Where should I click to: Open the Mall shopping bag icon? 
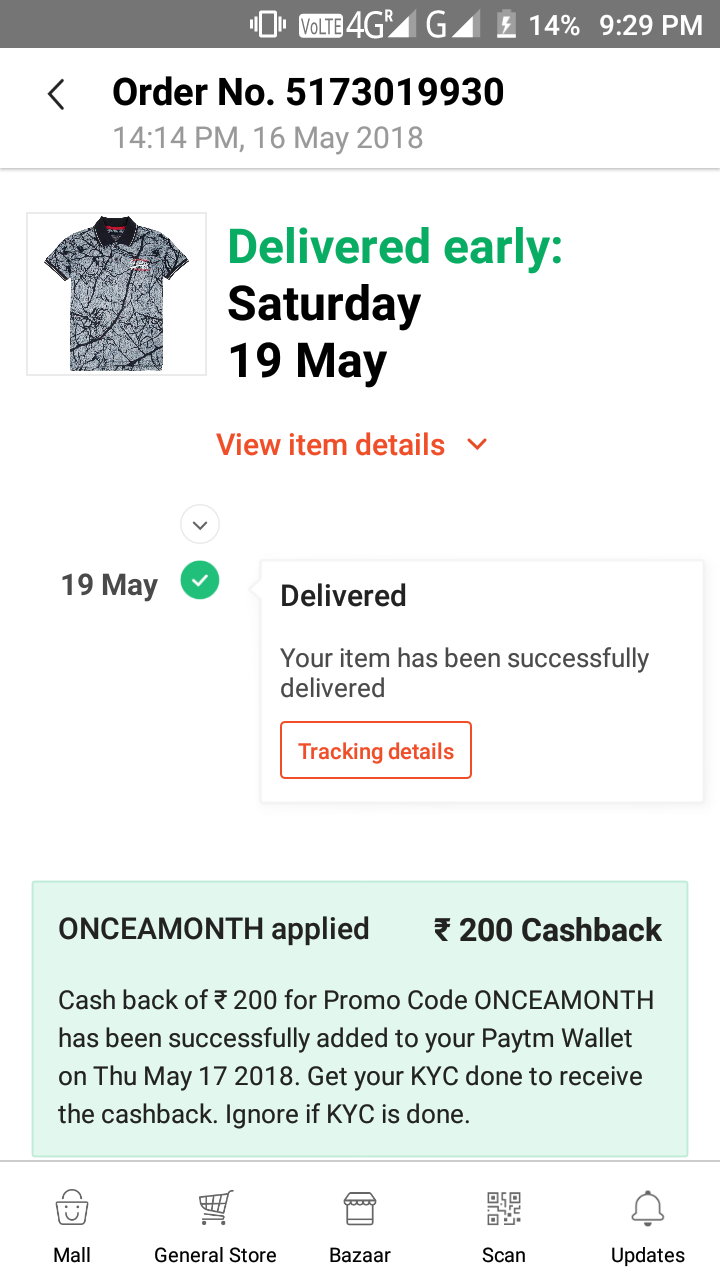72,1207
